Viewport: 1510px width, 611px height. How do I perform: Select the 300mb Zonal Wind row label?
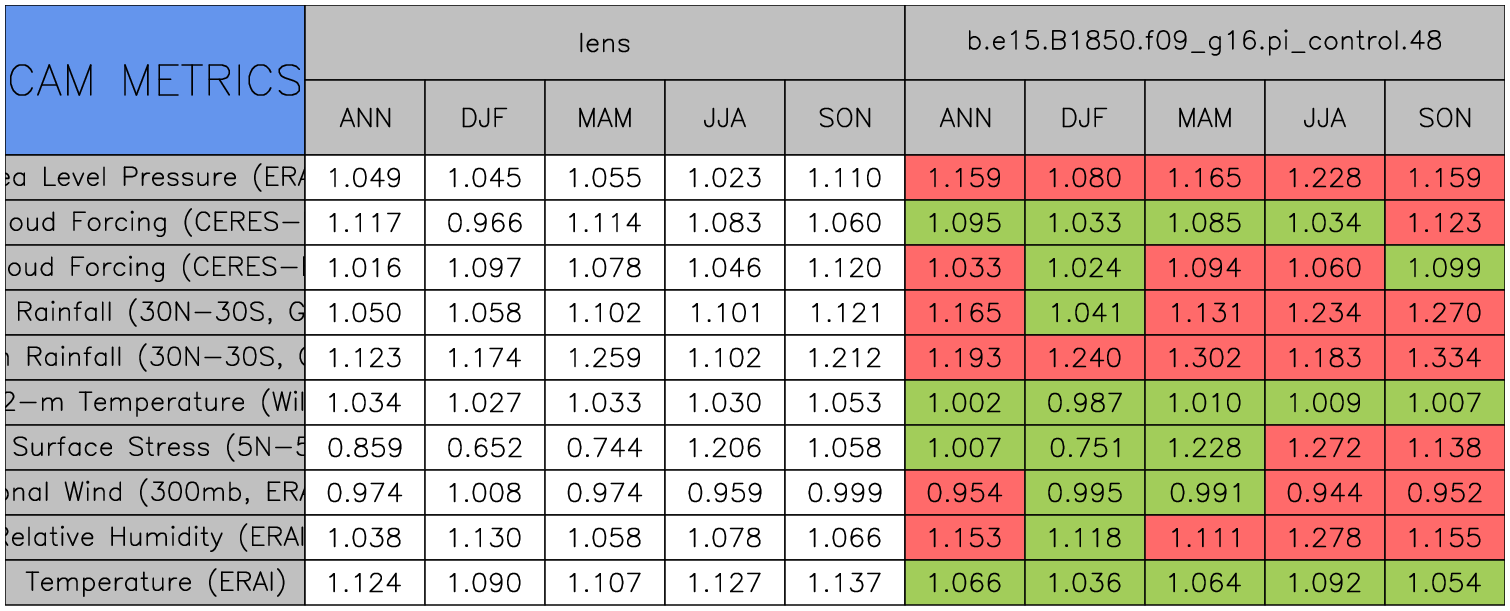(155, 492)
